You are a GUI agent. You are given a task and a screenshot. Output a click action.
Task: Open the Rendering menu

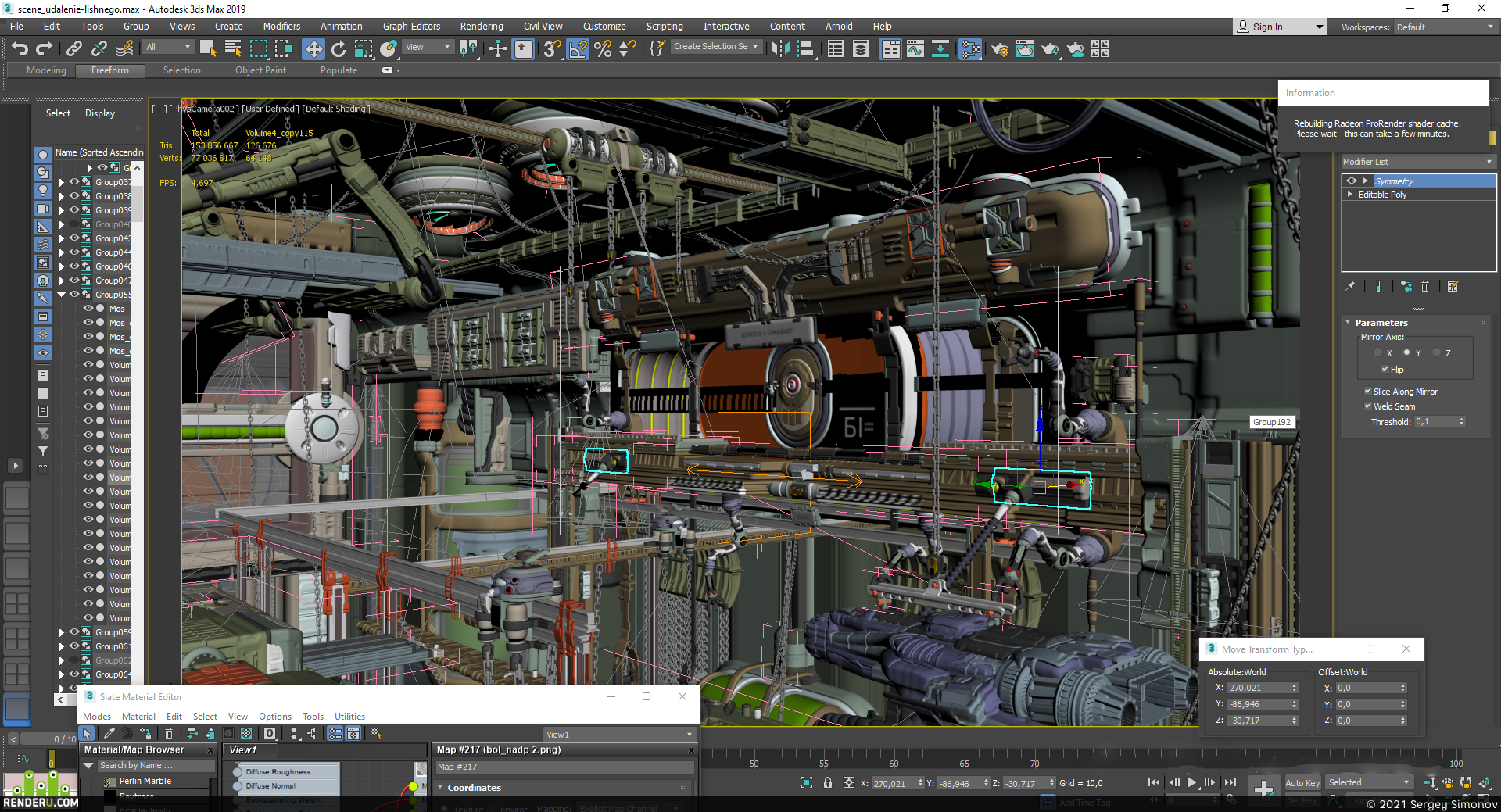[x=482, y=27]
